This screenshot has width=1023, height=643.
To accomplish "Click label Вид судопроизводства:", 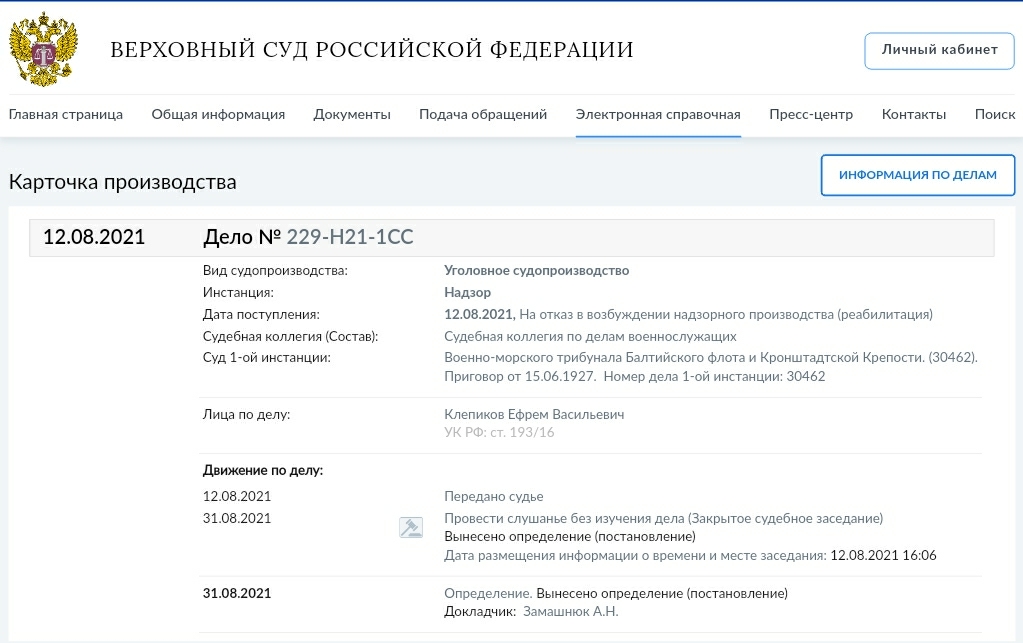I will coord(275,271).
